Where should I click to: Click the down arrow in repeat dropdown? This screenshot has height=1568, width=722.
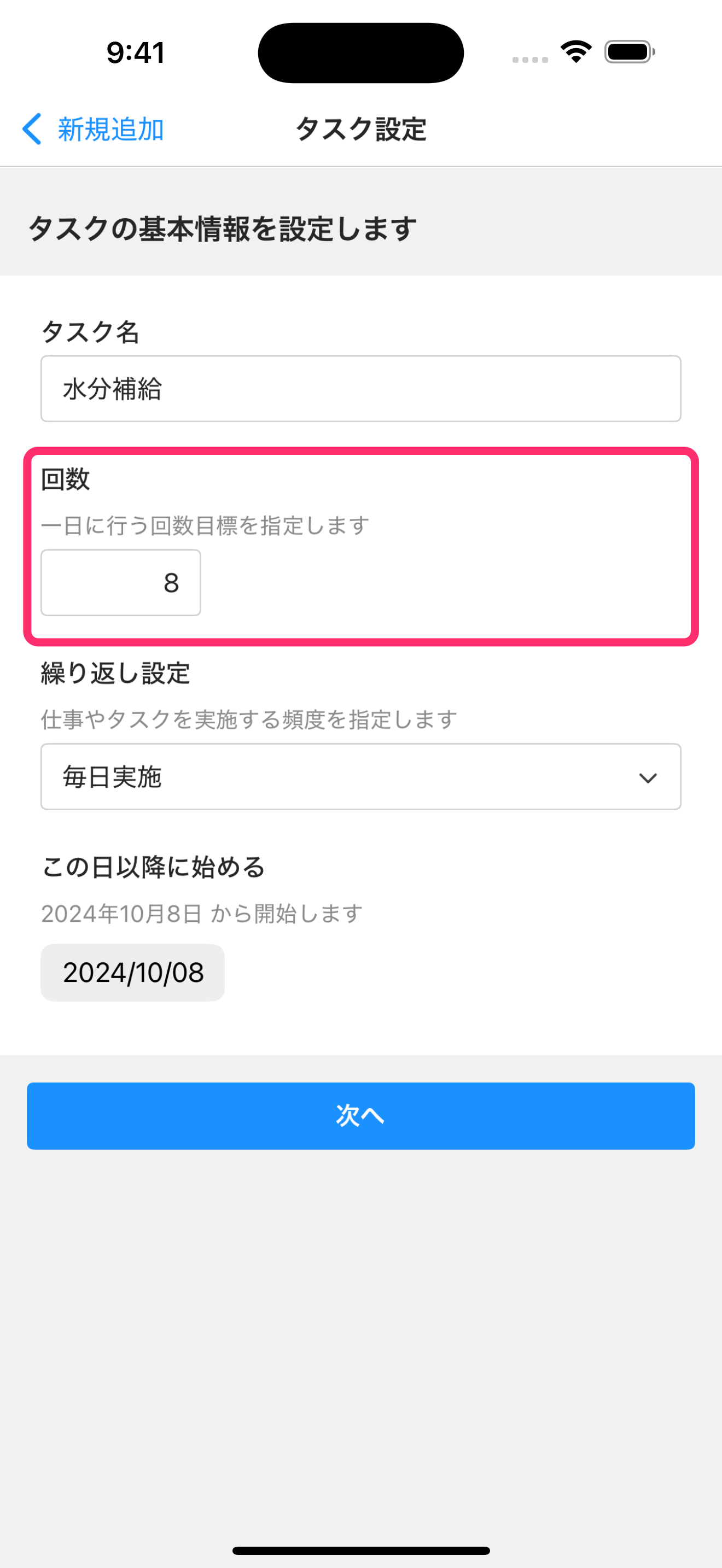pyautogui.click(x=648, y=777)
